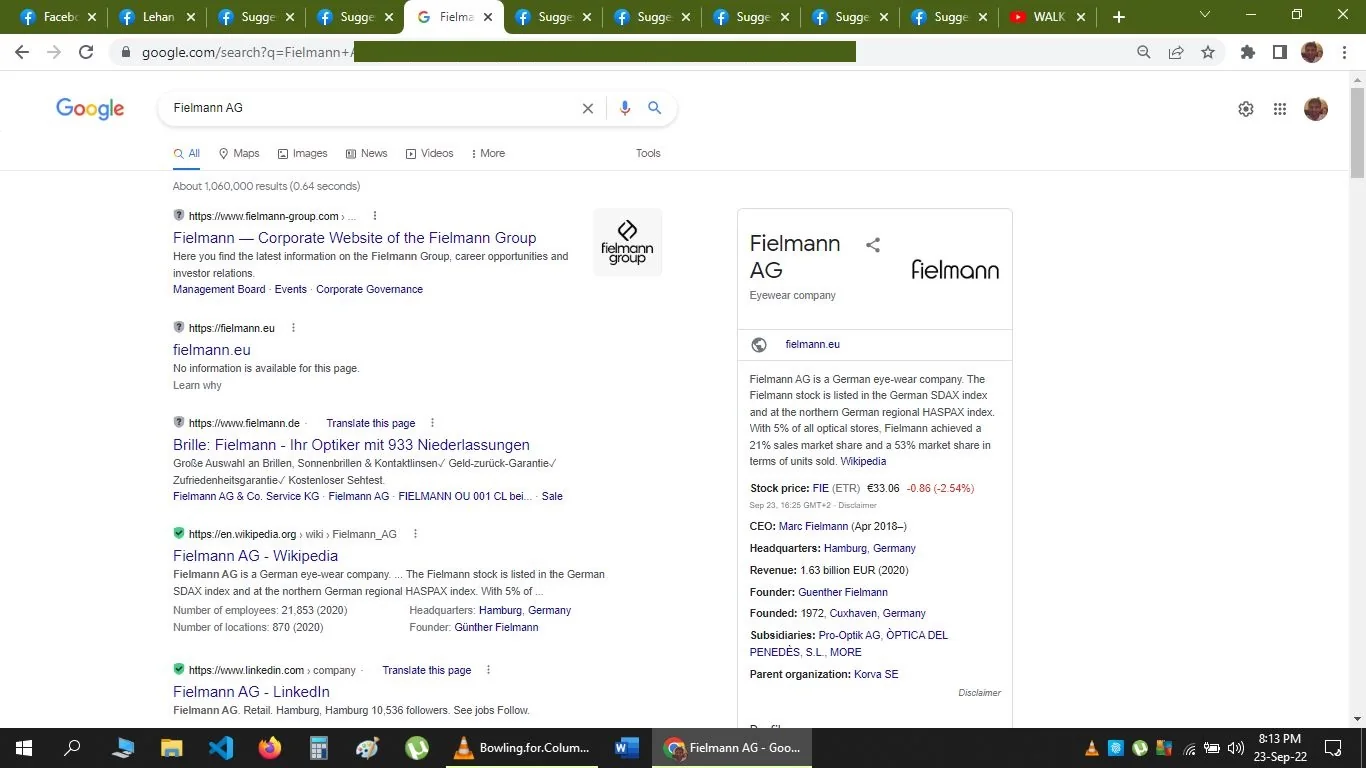The width and height of the screenshot is (1366, 768).
Task: Open Windows taskbar search
Action: (72, 747)
